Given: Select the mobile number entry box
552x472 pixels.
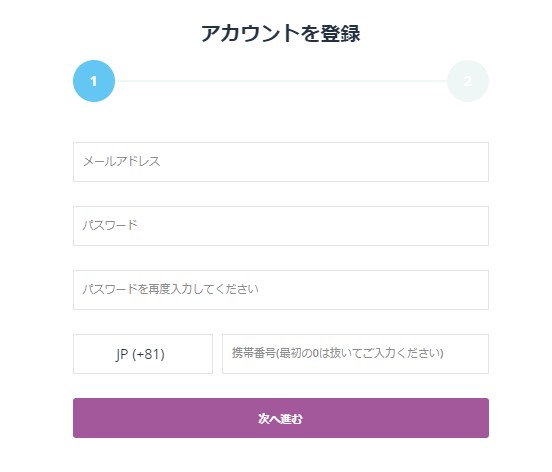Looking at the screenshot, I should [356, 354].
